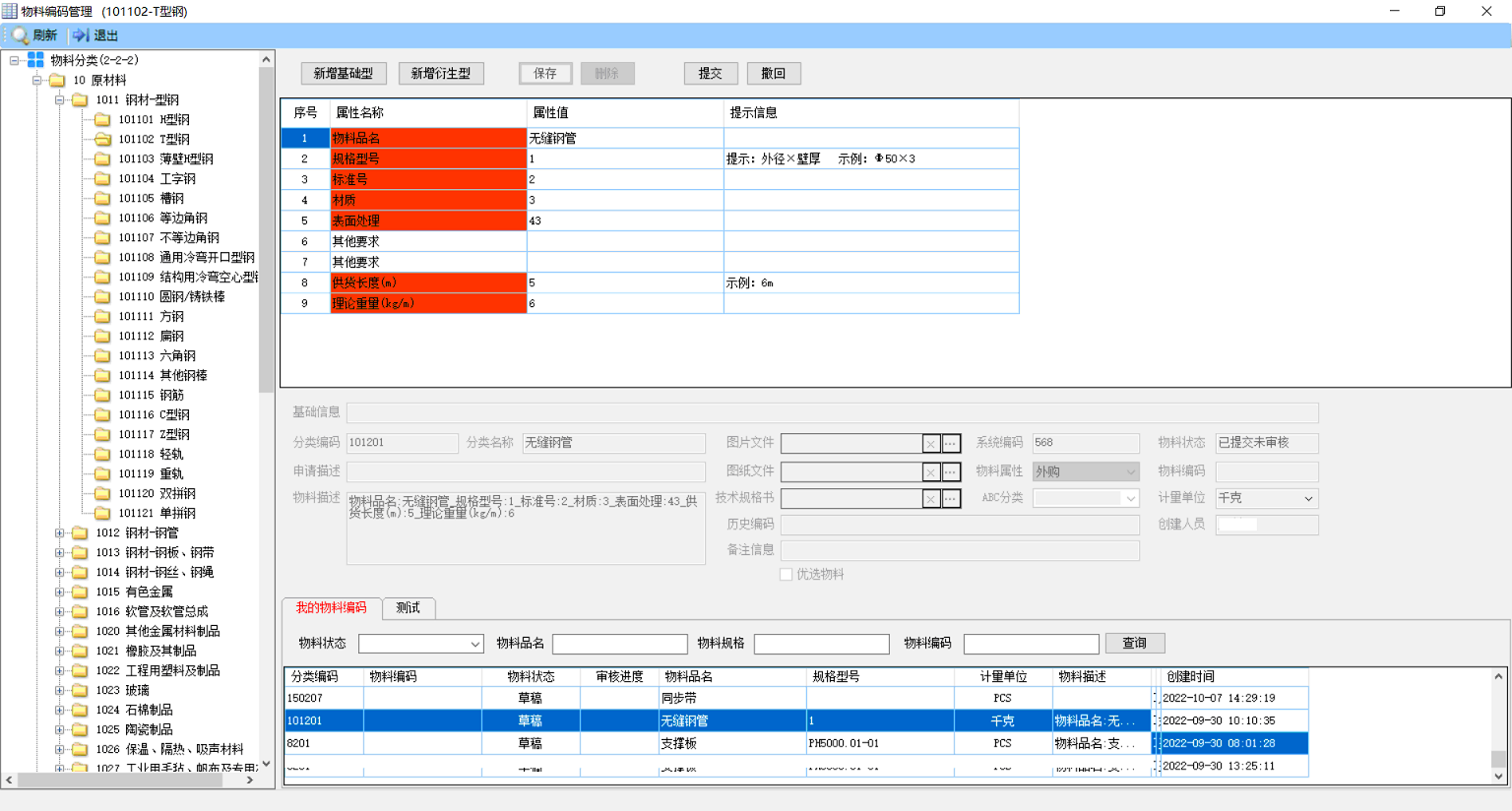This screenshot has height=811, width=1512.
Task: Browse for 图纸文件 using ellipsis button
Action: [951, 472]
